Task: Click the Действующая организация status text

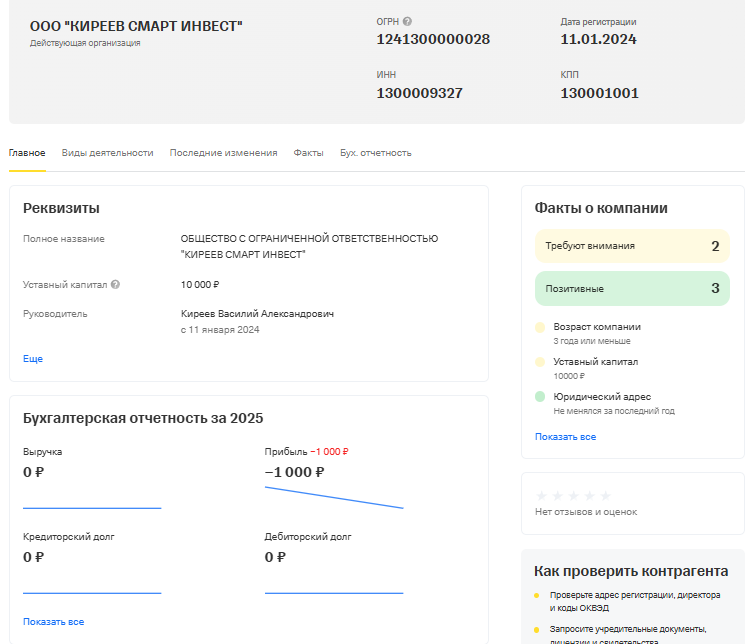Action: coord(85,43)
